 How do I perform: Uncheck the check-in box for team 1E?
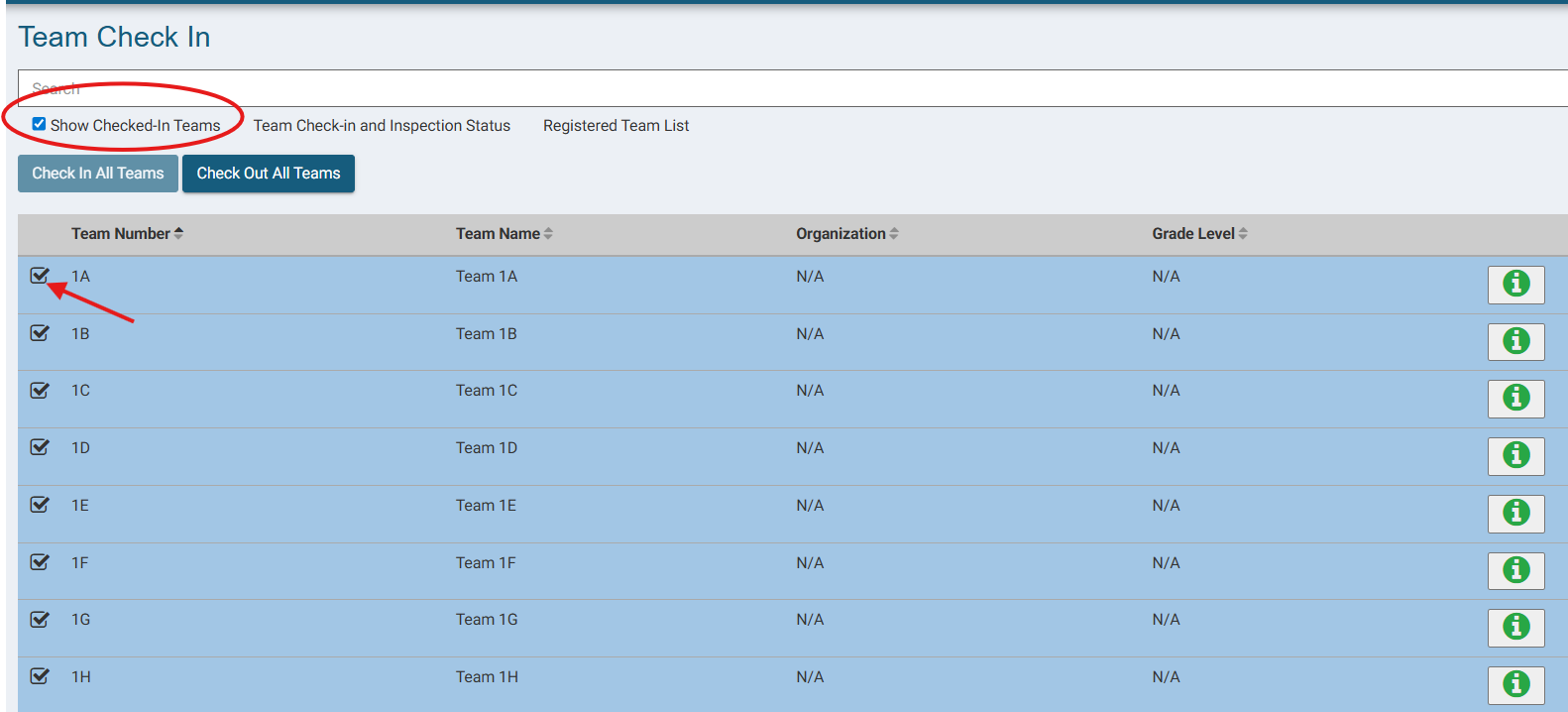[40, 505]
